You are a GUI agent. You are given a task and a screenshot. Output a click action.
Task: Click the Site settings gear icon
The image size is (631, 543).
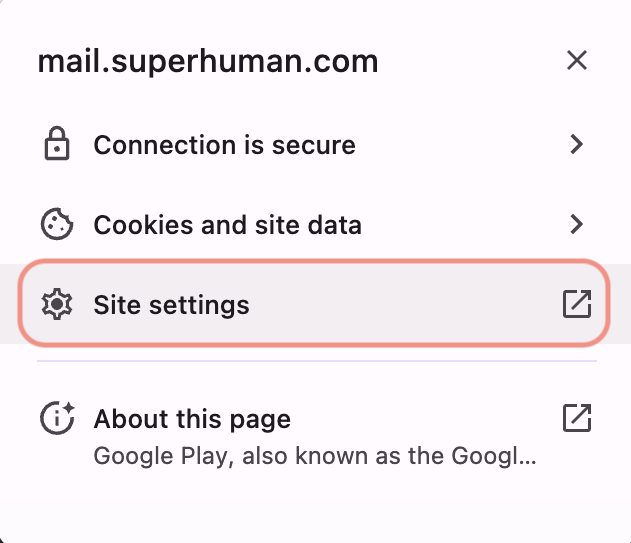[x=56, y=304]
